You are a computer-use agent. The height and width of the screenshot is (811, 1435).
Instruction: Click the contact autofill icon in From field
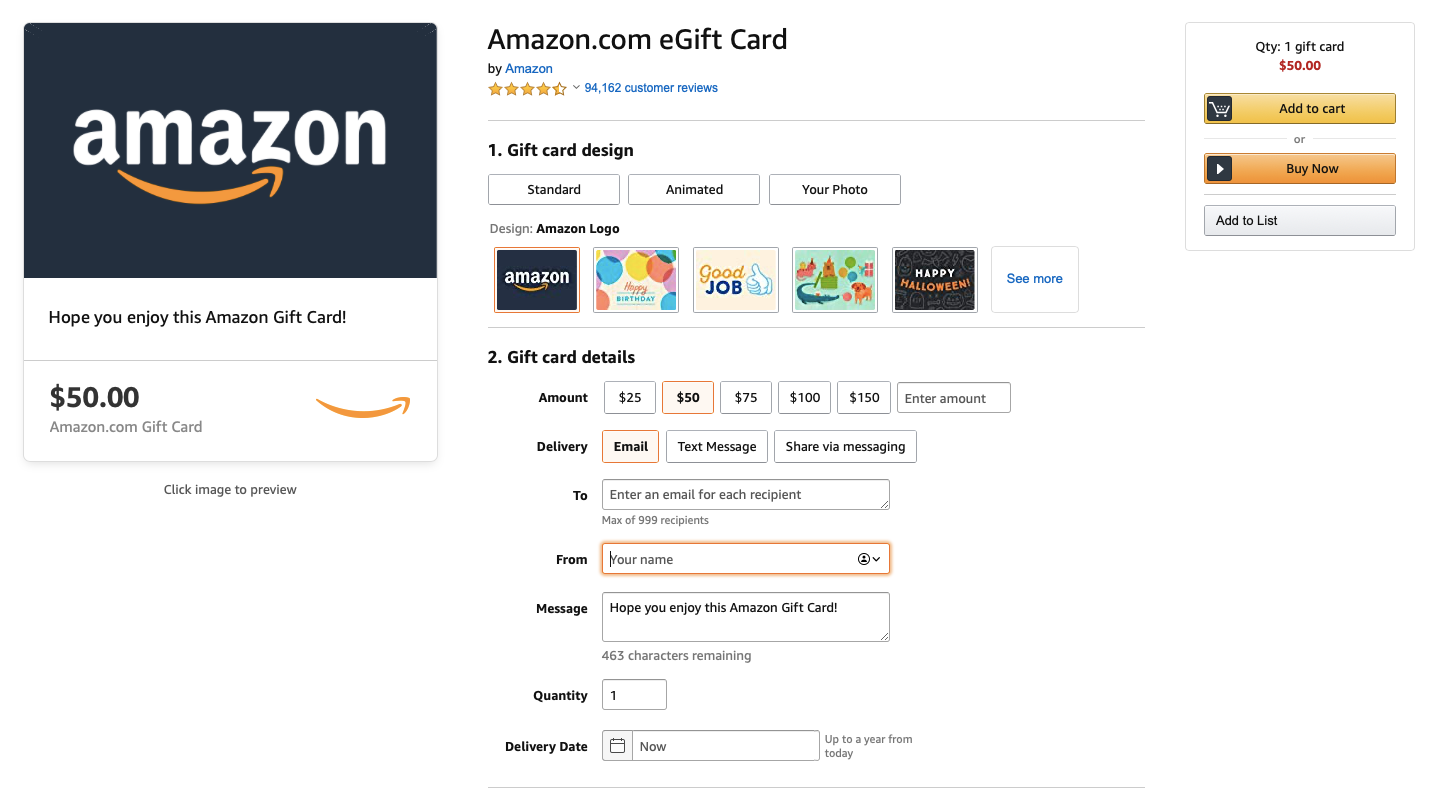[868, 559]
